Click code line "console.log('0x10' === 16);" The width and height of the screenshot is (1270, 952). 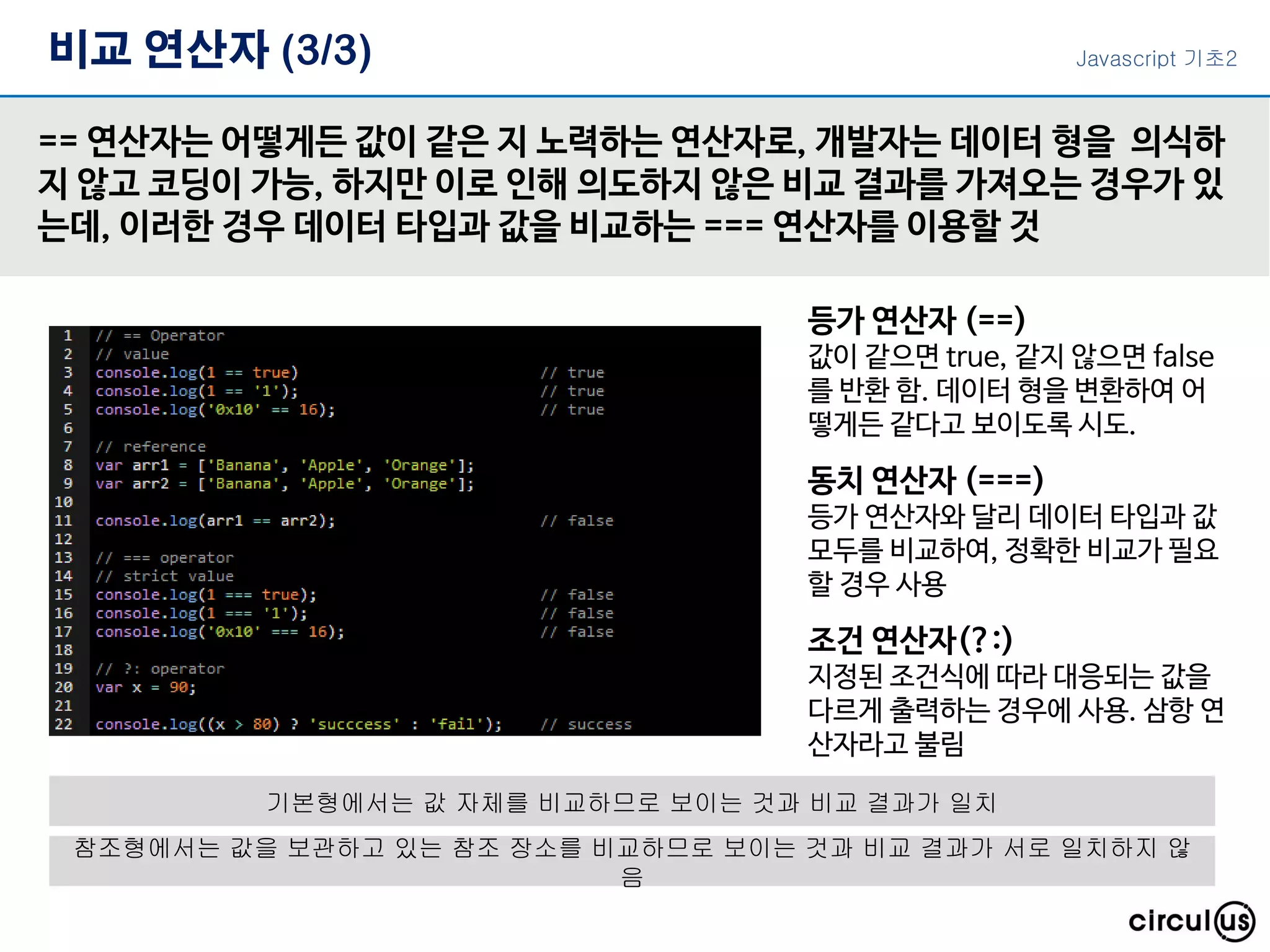click(x=220, y=632)
